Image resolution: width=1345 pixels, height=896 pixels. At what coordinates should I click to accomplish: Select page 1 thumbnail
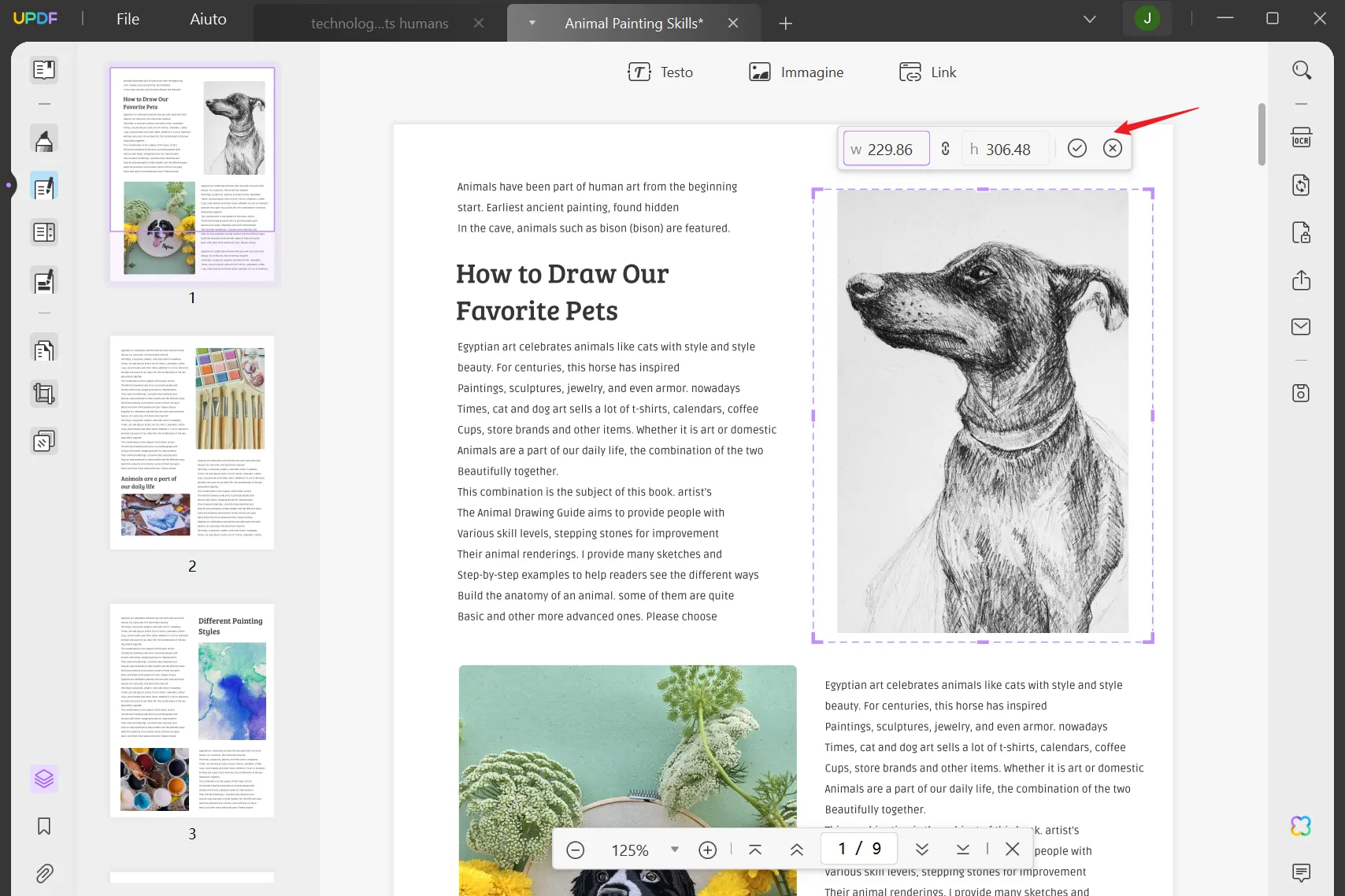(x=192, y=173)
